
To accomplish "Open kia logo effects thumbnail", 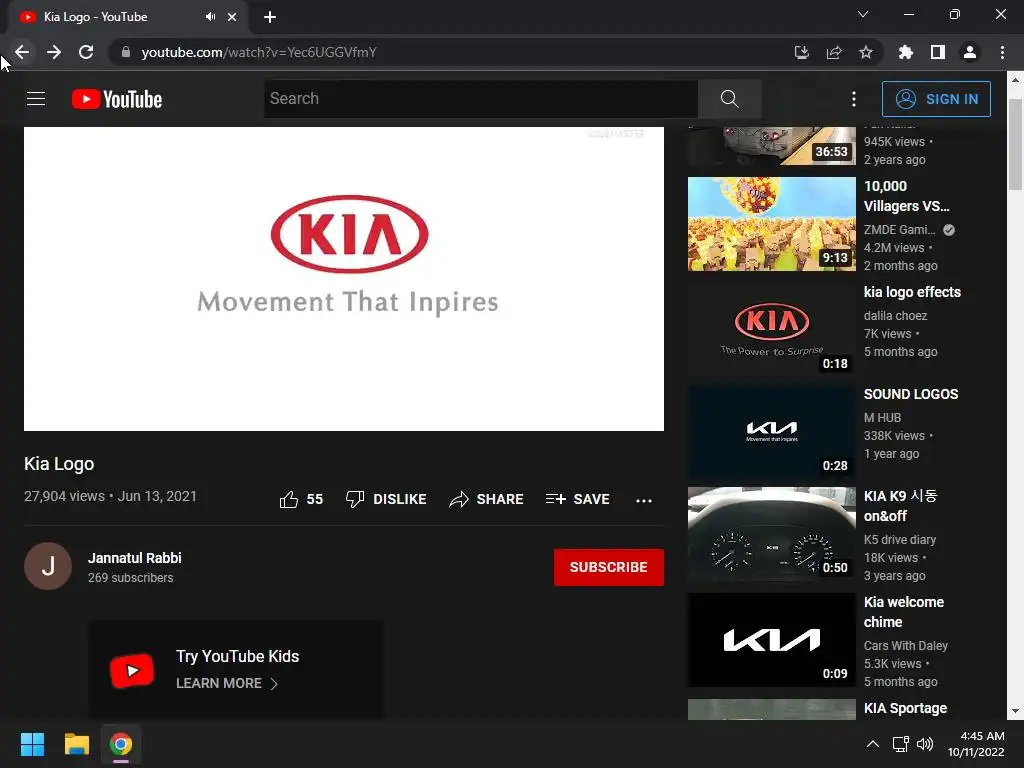I will pos(771,330).
